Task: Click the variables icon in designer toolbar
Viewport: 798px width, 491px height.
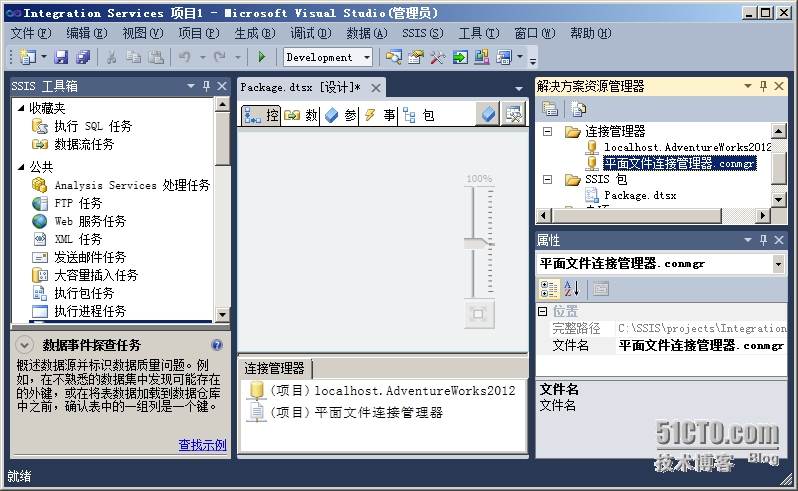Action: point(488,114)
